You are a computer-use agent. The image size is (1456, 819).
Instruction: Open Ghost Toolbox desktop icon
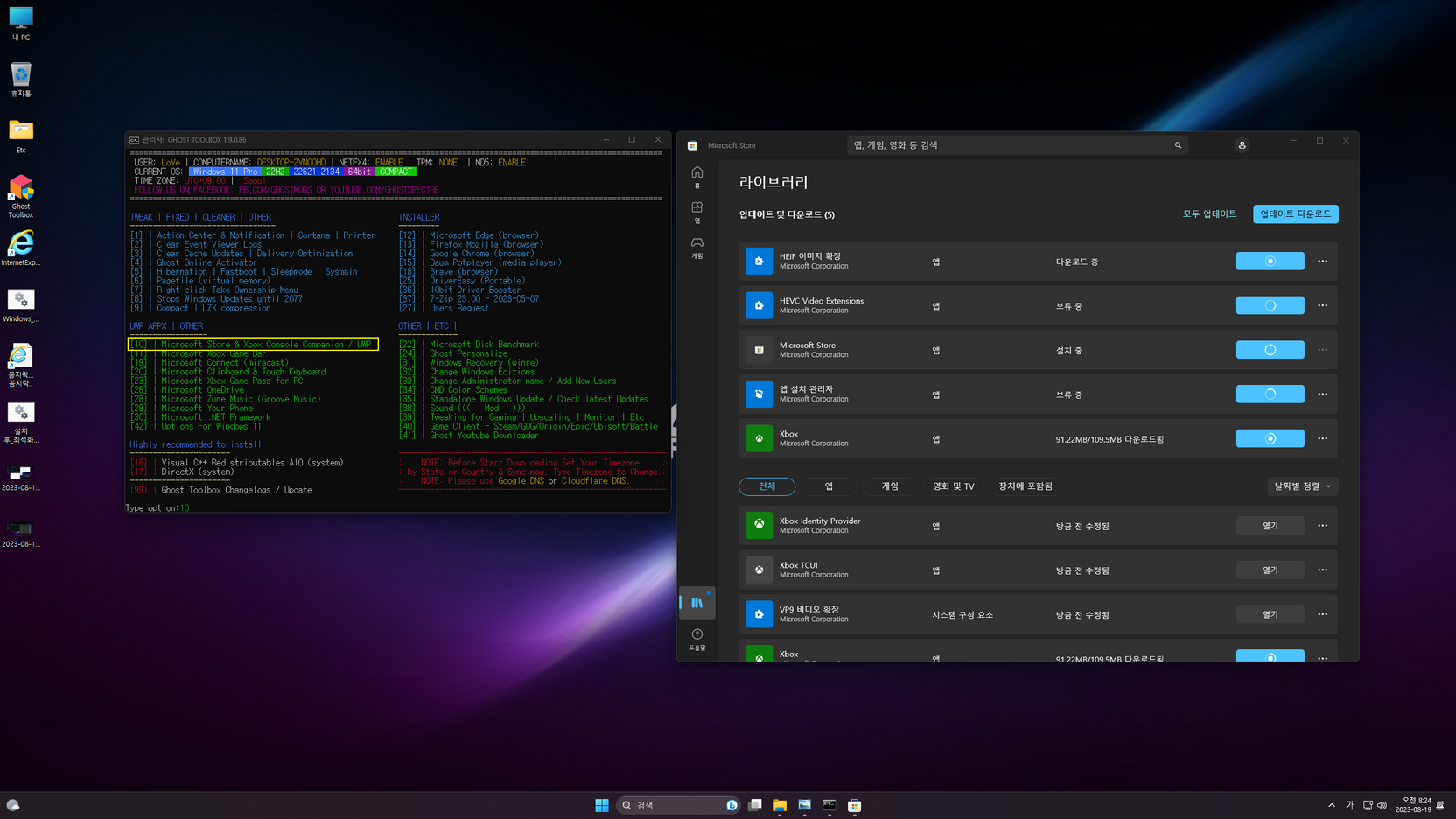pyautogui.click(x=21, y=196)
